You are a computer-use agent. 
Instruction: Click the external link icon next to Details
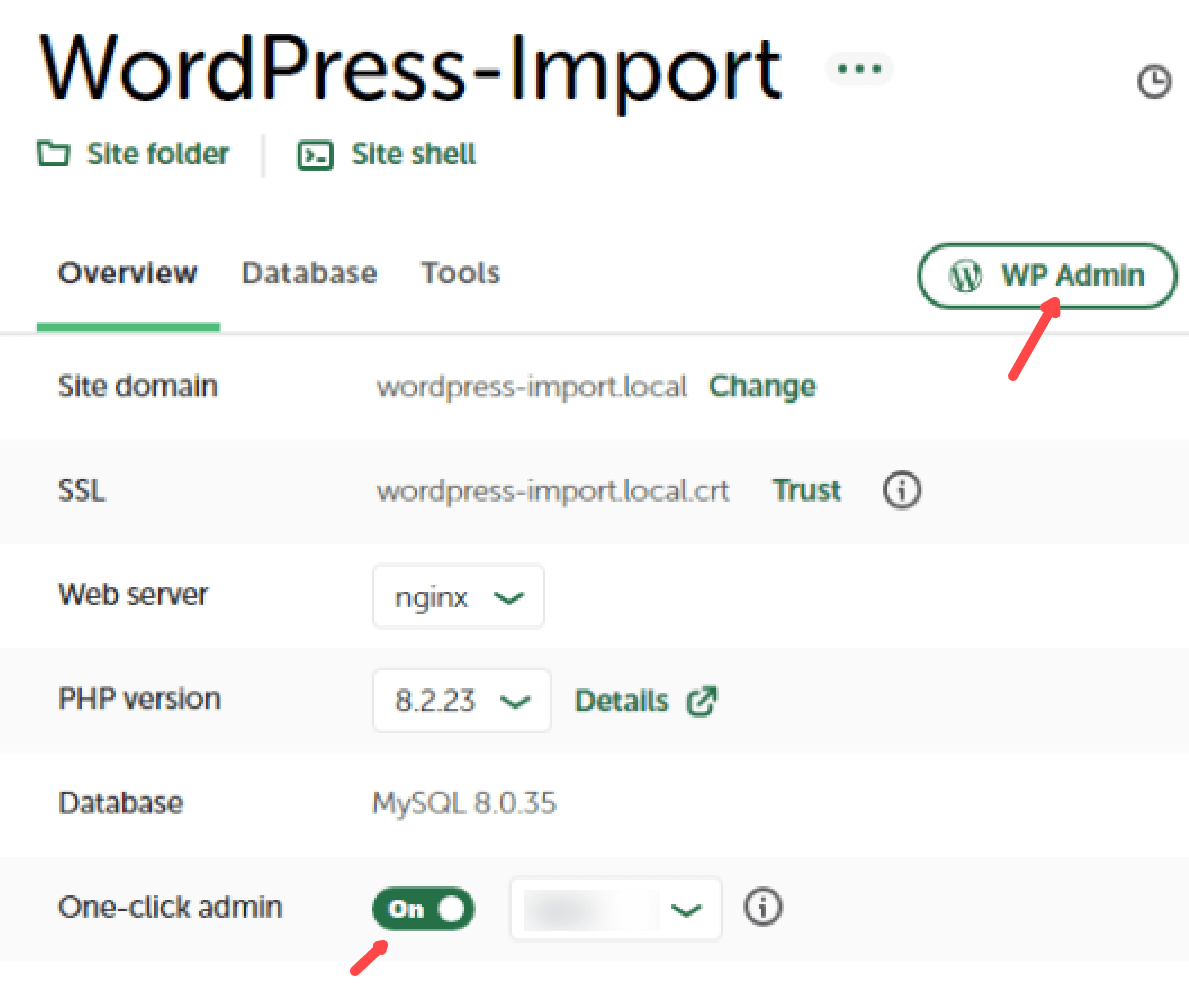[703, 701]
